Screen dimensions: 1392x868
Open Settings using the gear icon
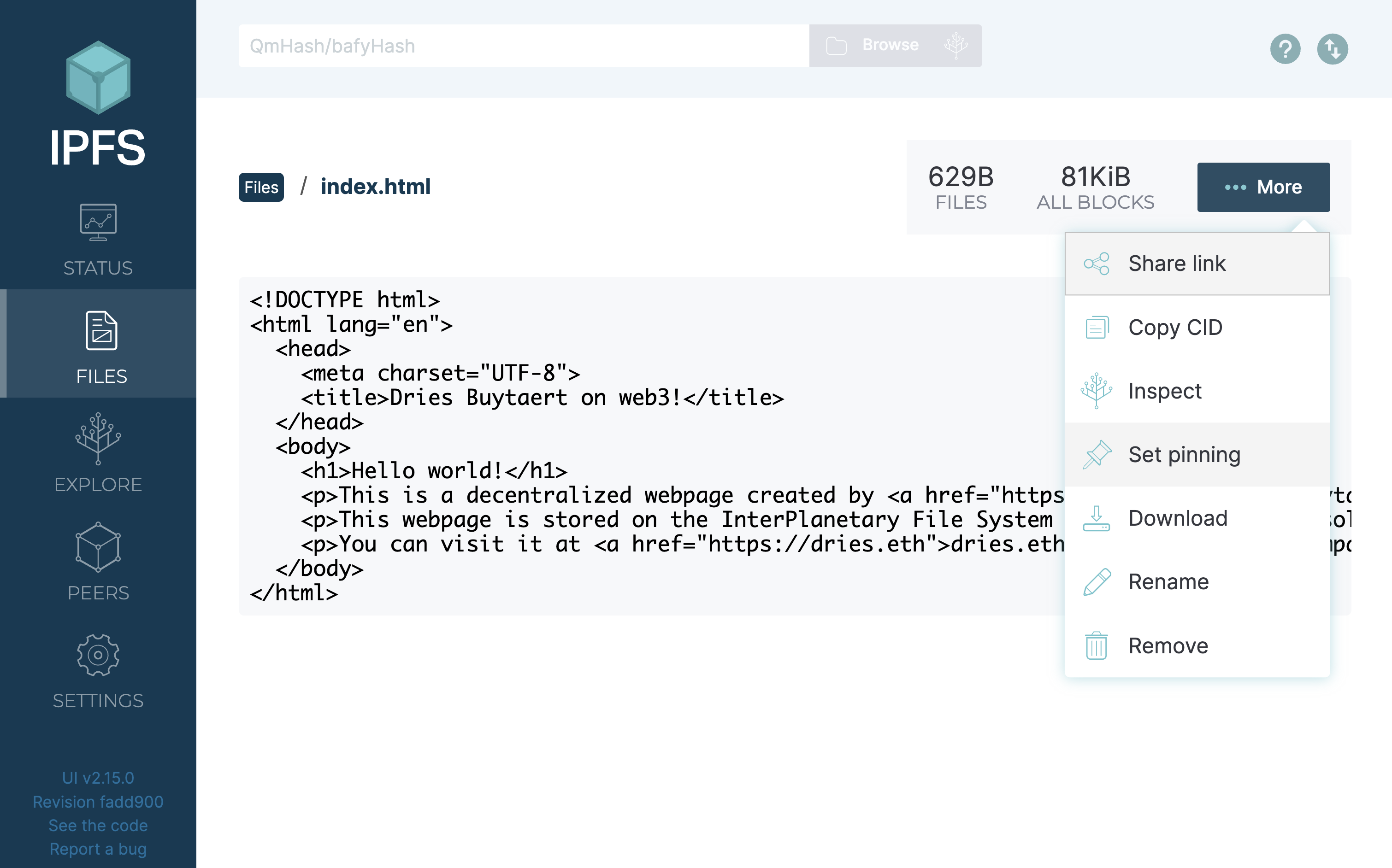click(98, 654)
